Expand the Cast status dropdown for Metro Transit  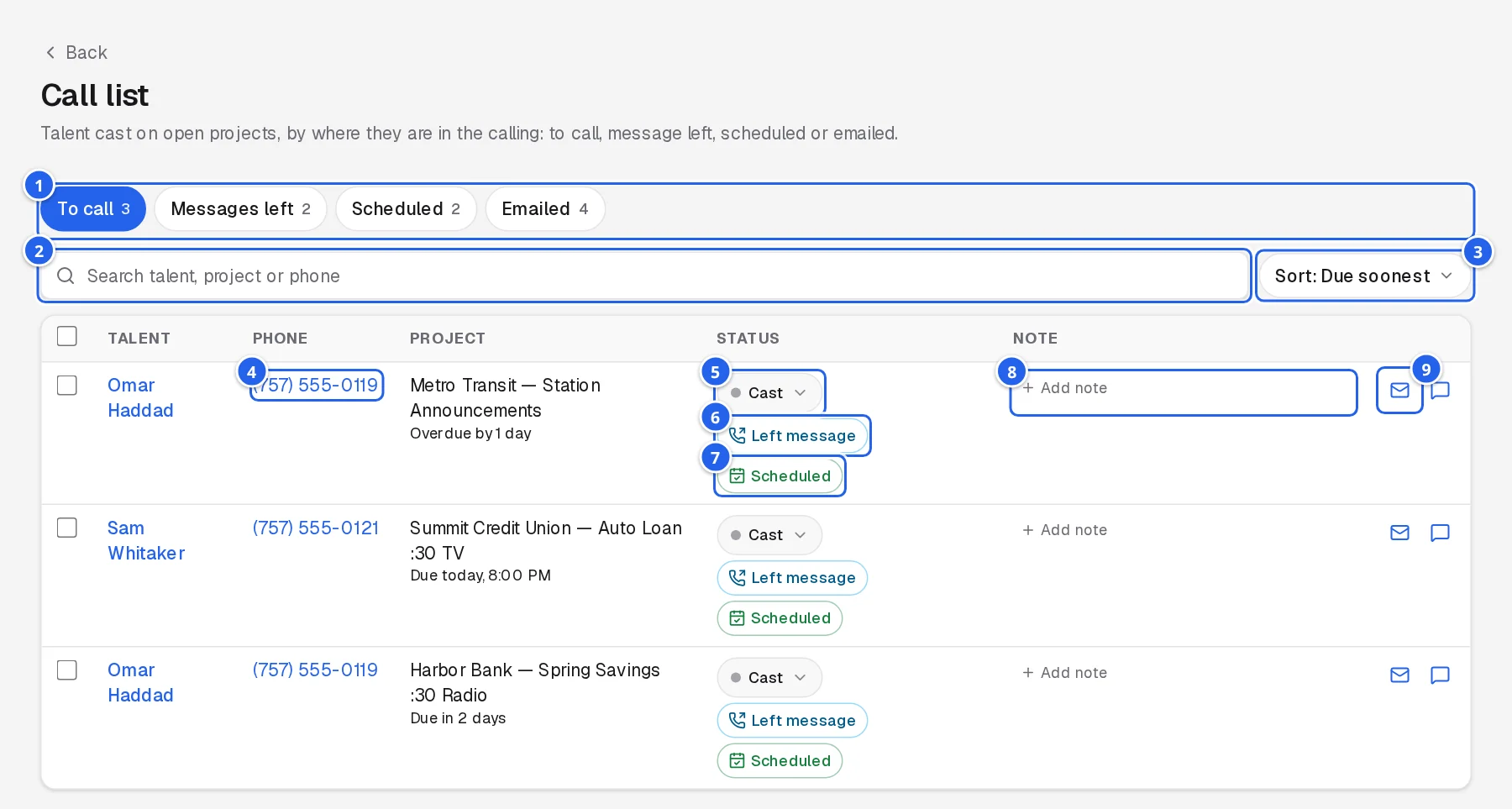pyautogui.click(x=769, y=393)
